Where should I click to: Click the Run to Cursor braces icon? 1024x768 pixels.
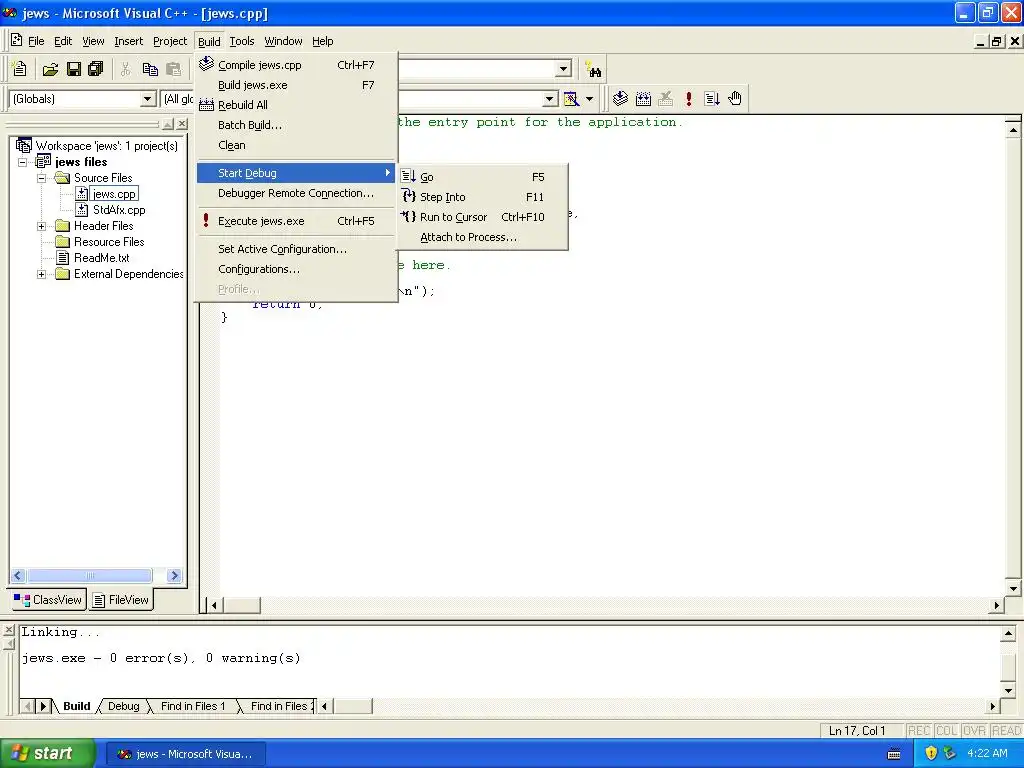tap(409, 216)
